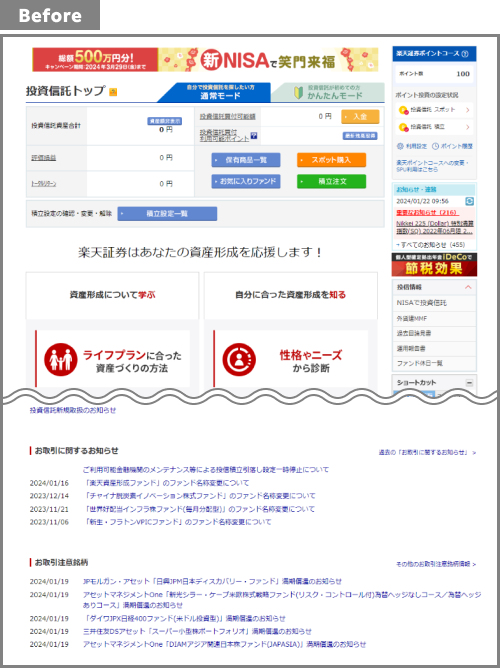The image size is (500, 668).
Task: Switch to the 通常モード tab
Action: [217, 92]
